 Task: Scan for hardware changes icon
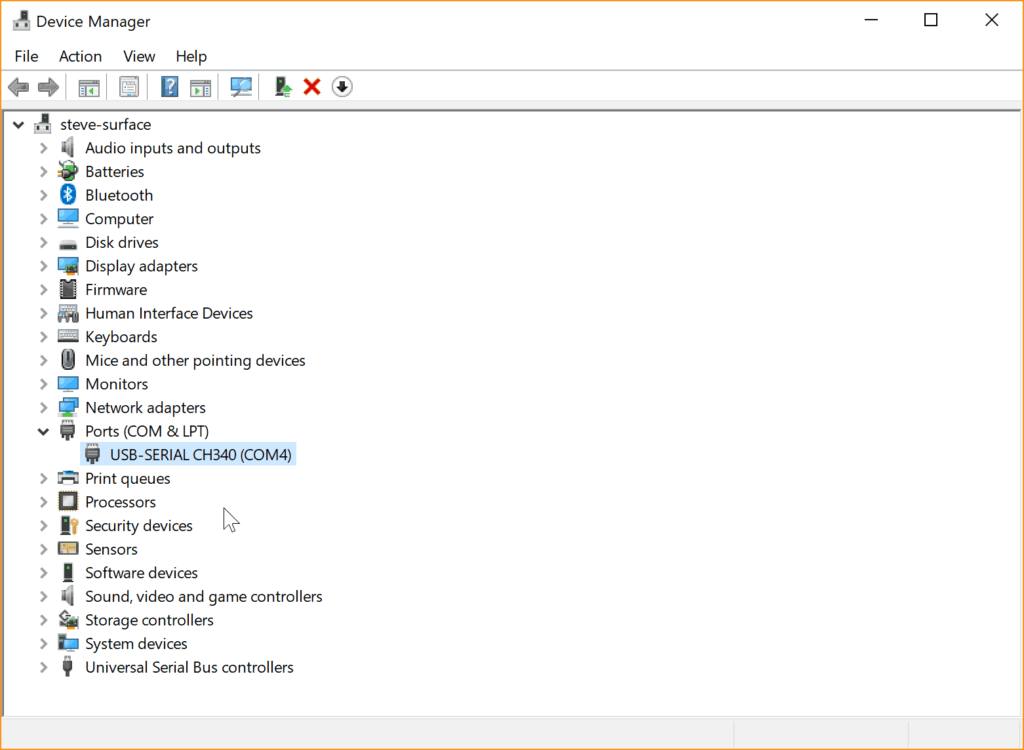[241, 87]
